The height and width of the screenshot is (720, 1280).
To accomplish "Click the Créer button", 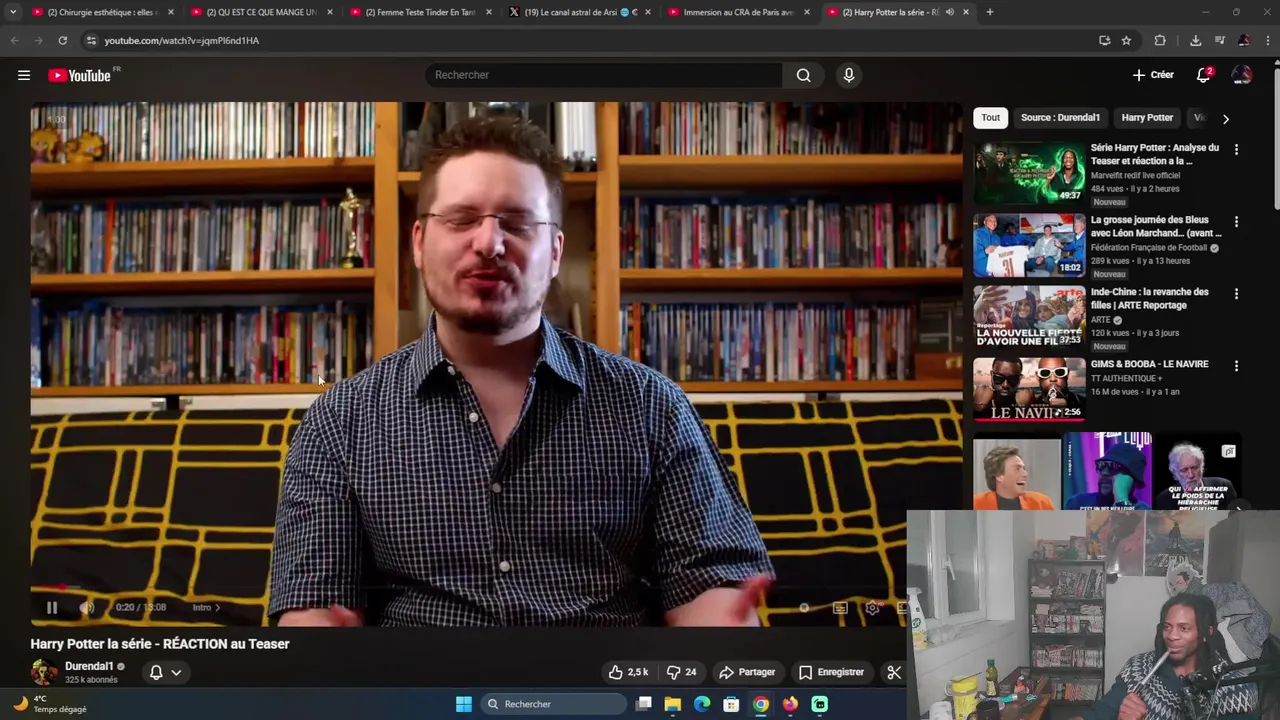I will click(x=1153, y=75).
